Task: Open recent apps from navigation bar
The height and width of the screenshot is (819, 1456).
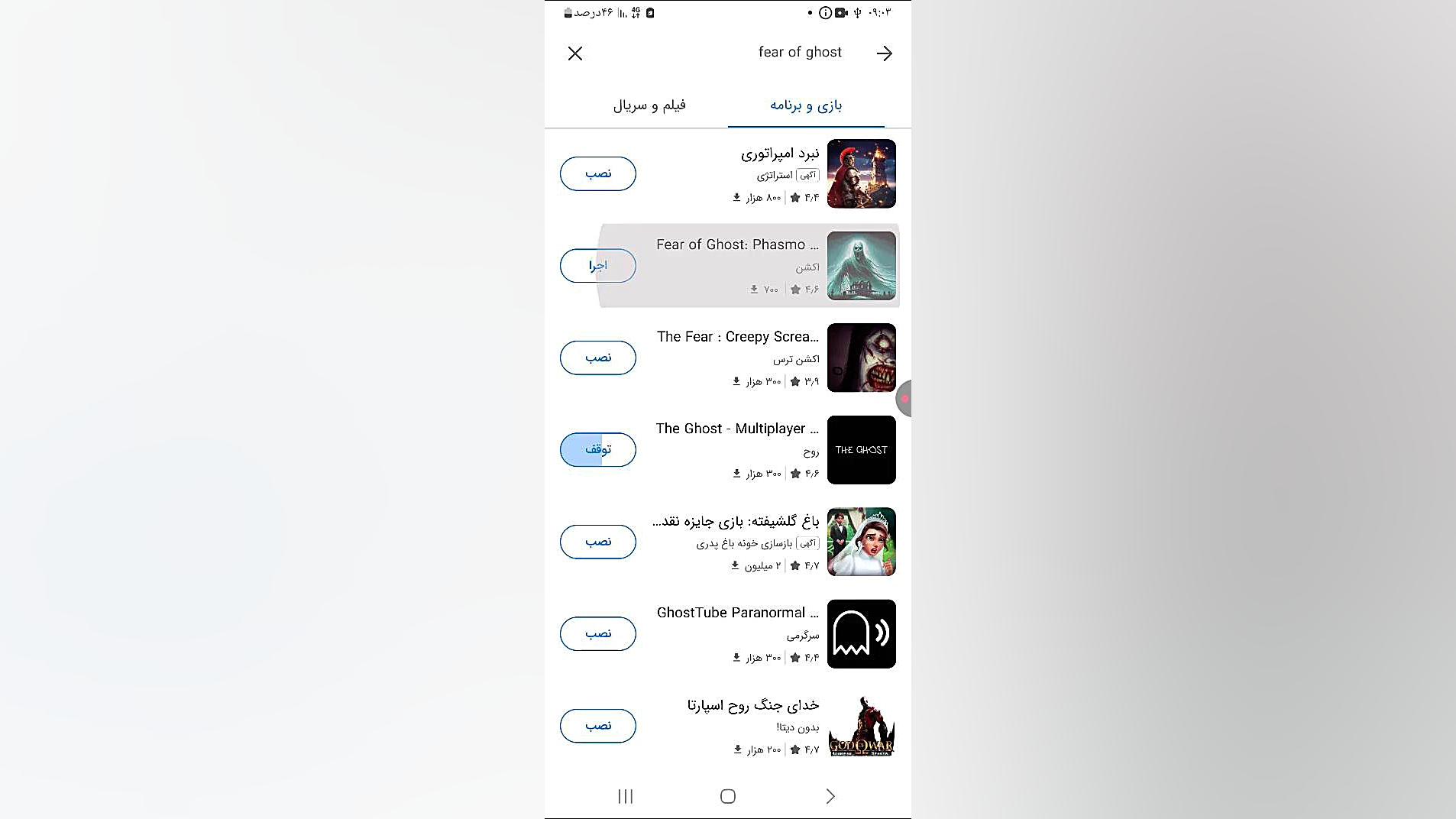Action: (626, 796)
